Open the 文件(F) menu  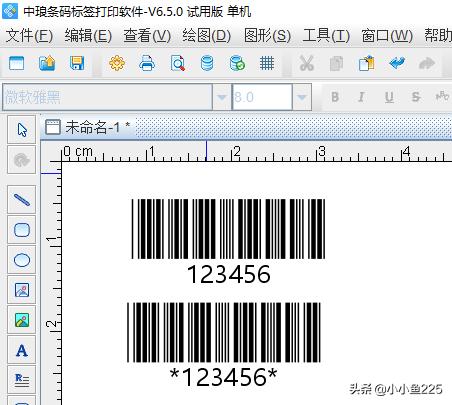pos(29,35)
